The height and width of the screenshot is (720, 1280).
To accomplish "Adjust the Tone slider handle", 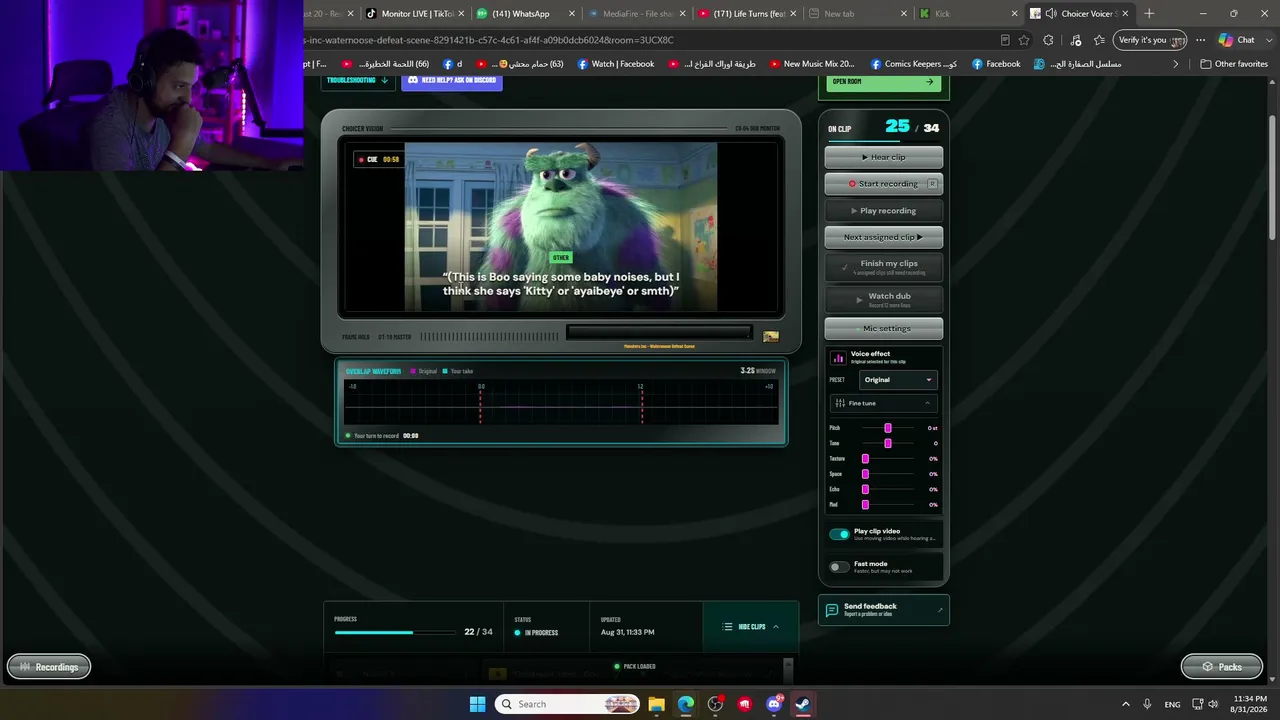I will (x=888, y=443).
